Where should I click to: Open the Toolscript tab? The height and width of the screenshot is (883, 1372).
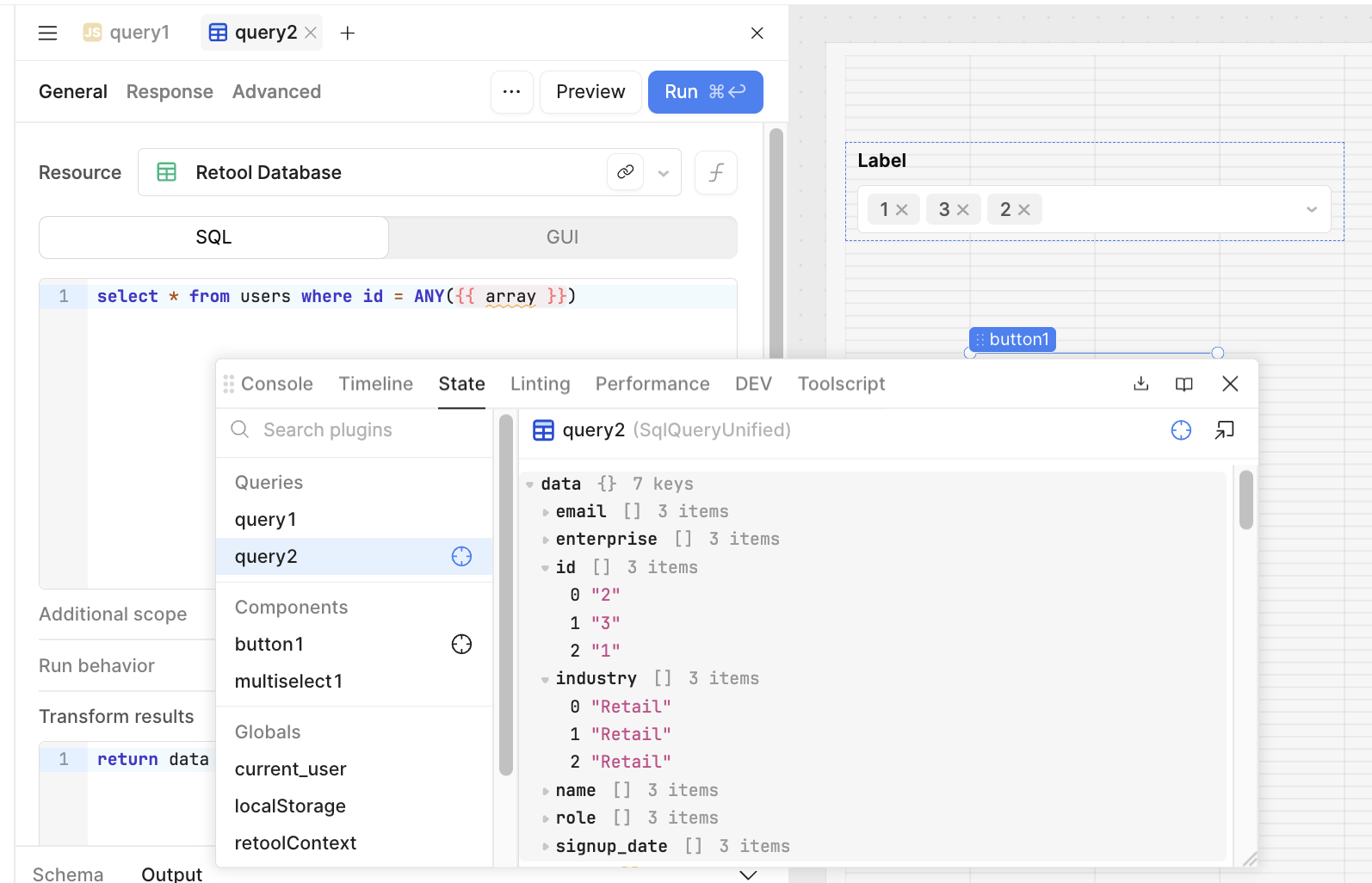841,384
